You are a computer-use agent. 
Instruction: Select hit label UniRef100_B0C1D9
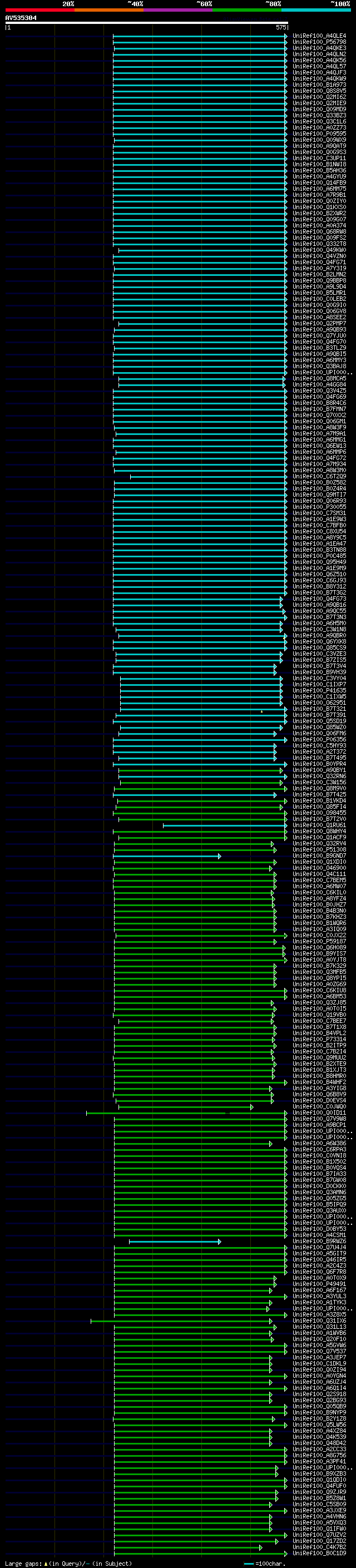(x=319, y=1554)
